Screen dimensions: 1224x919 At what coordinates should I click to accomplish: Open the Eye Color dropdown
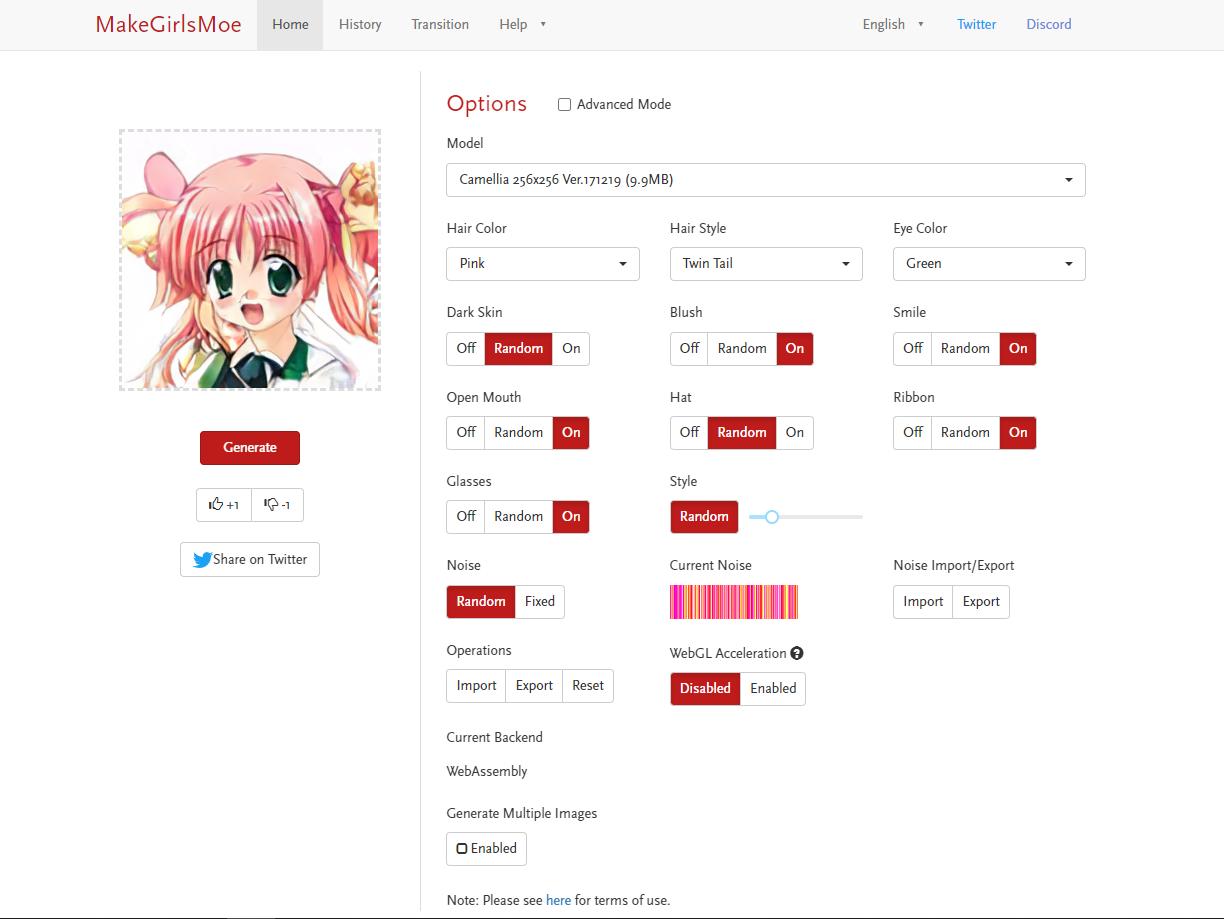[x=988, y=263]
